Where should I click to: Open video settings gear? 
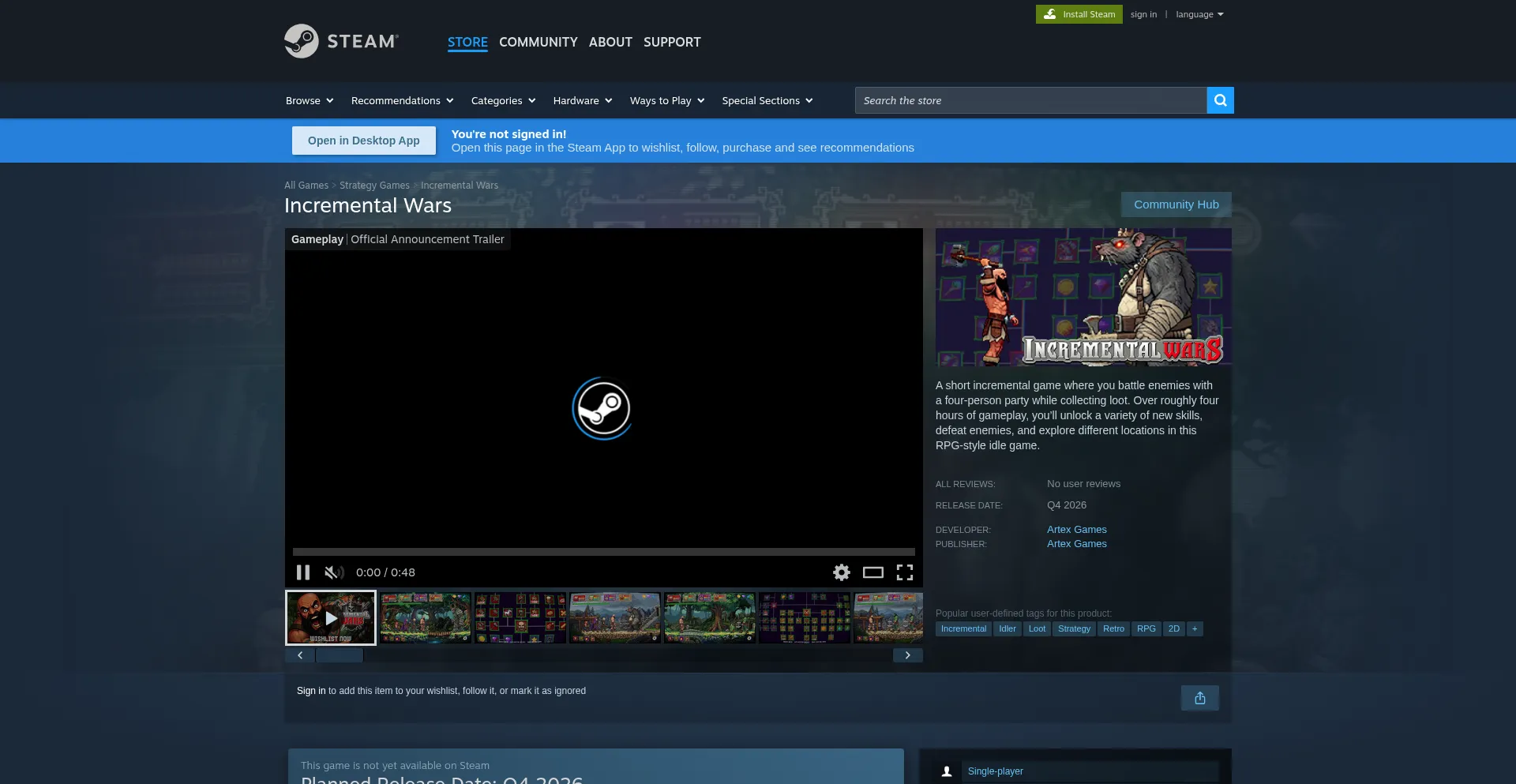coord(842,572)
